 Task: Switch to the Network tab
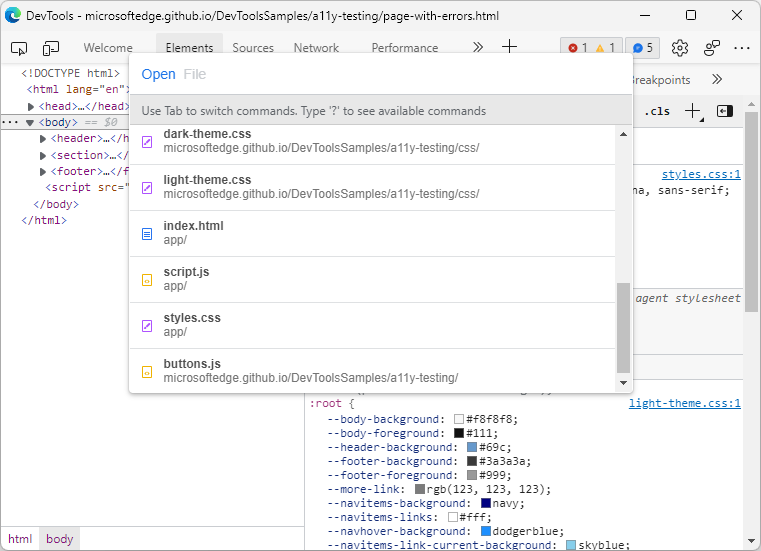[316, 48]
